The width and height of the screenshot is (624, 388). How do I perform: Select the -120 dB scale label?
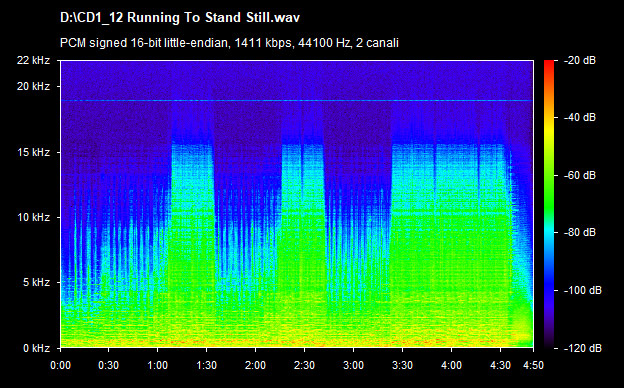point(583,348)
